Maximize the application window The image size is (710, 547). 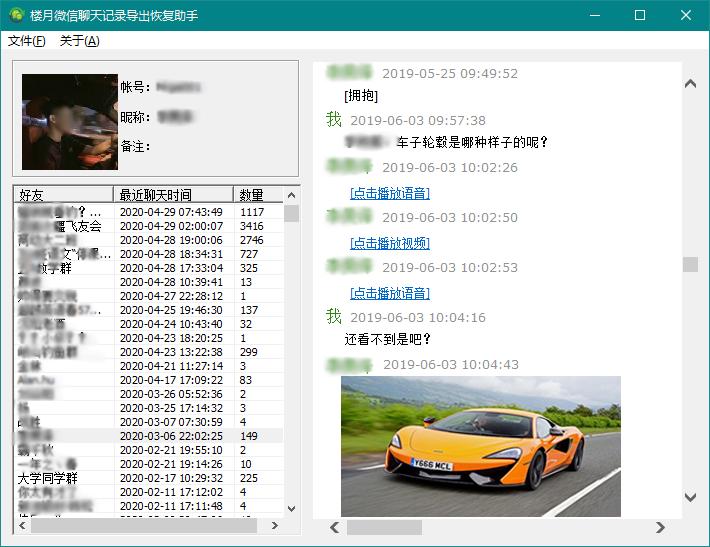(640, 15)
